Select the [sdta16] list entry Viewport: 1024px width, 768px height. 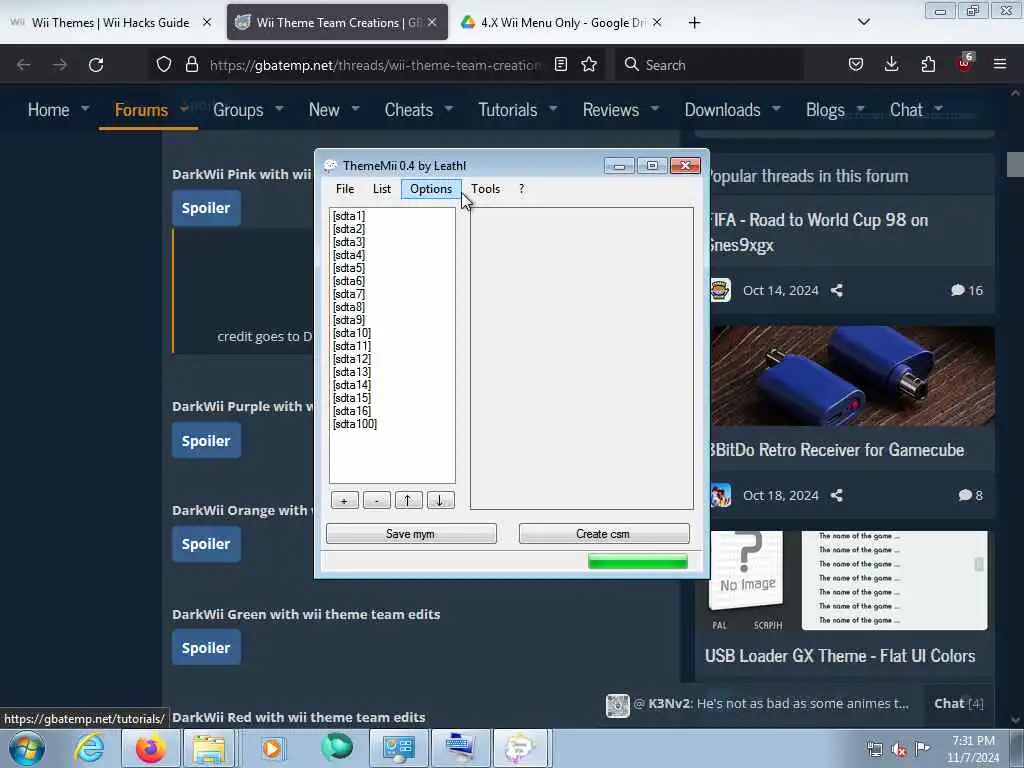point(351,411)
